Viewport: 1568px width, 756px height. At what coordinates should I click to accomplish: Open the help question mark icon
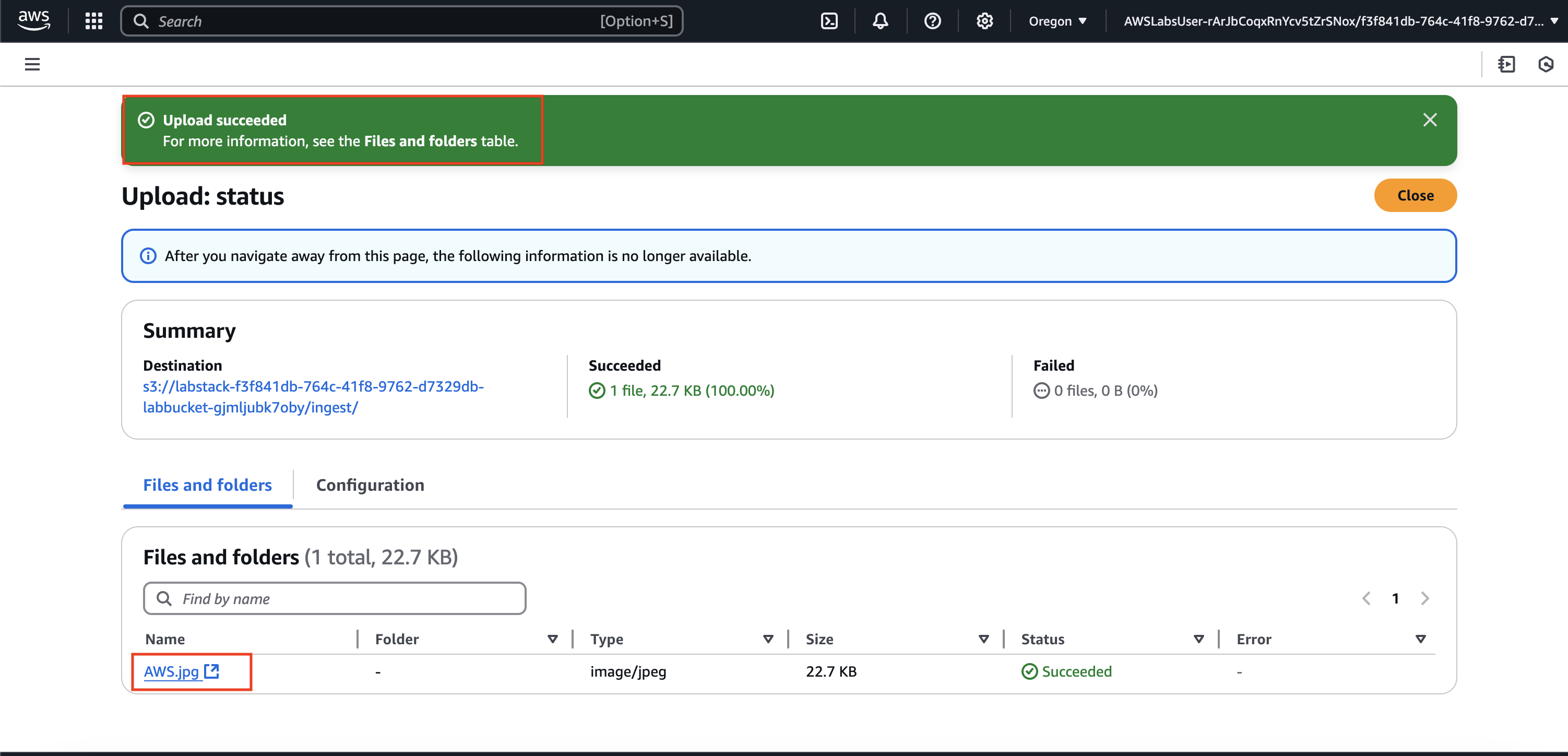click(932, 21)
